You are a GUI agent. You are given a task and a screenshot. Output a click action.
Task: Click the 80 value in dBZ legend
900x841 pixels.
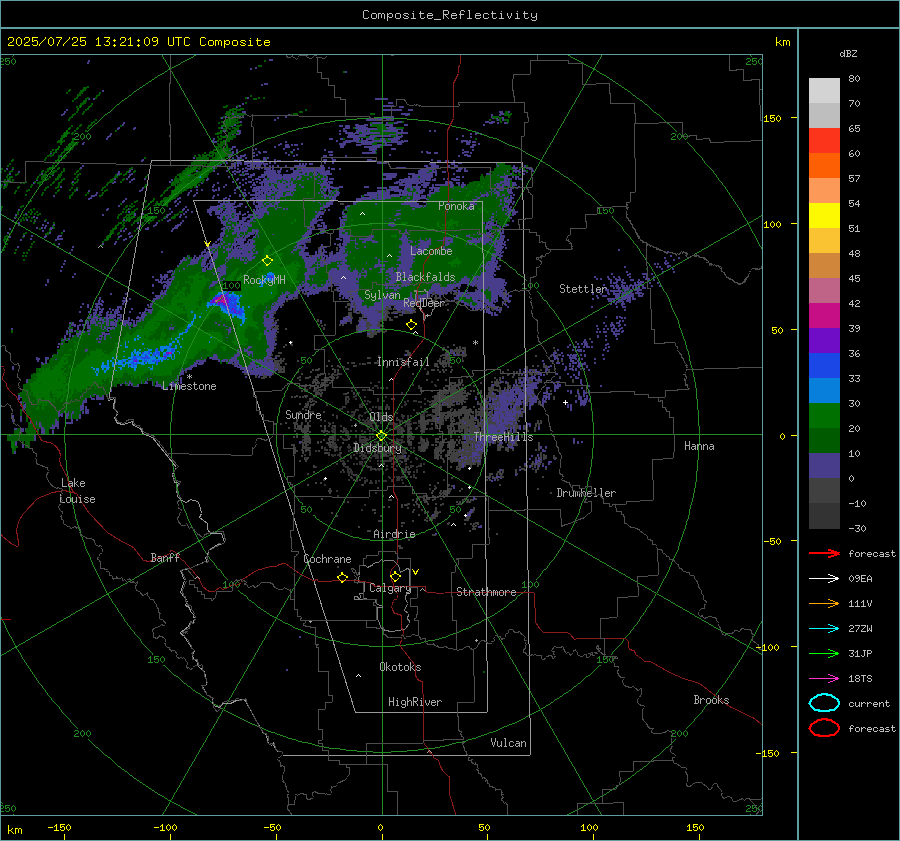click(854, 79)
